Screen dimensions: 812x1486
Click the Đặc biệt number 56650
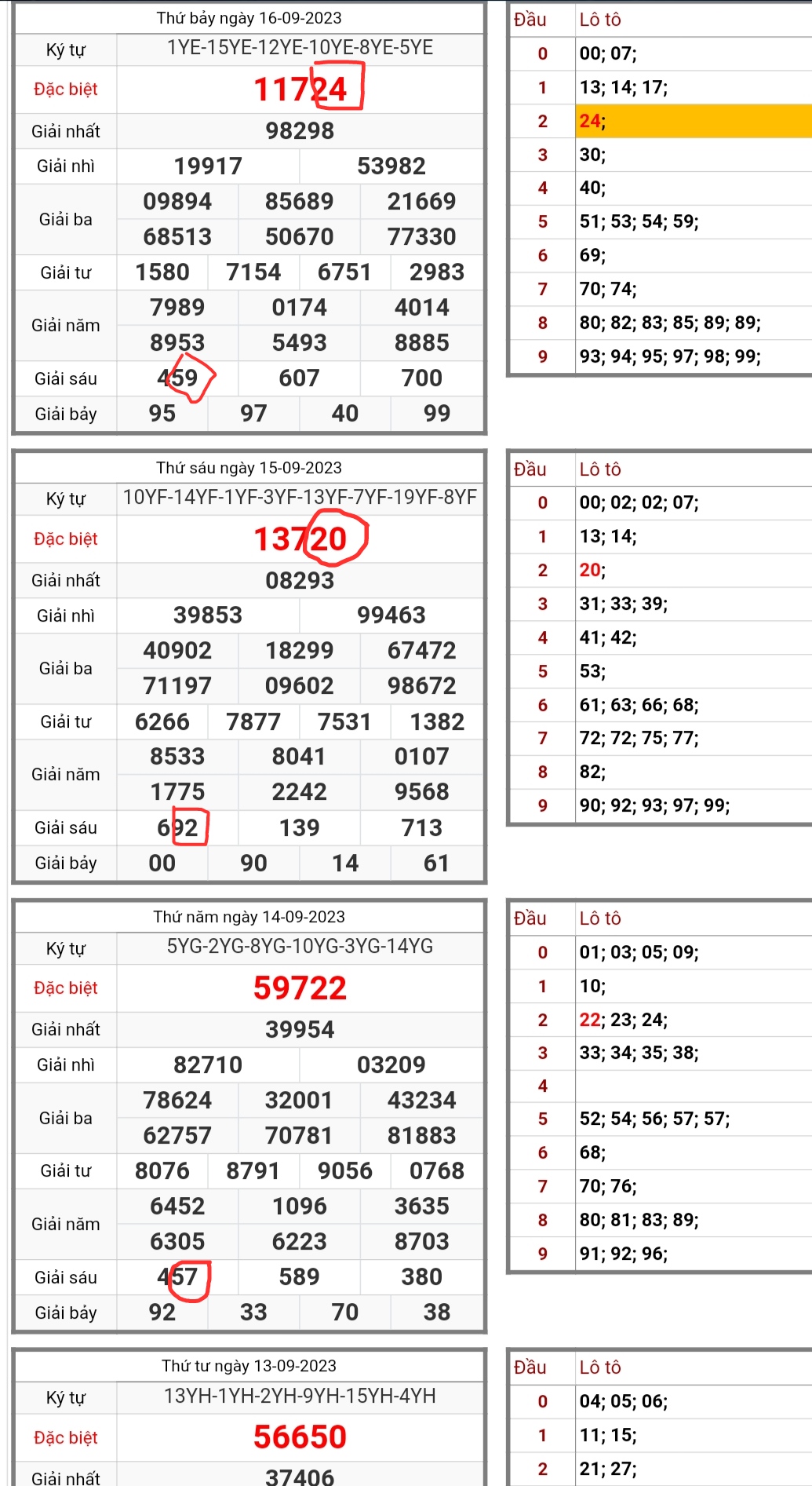[x=300, y=1437]
